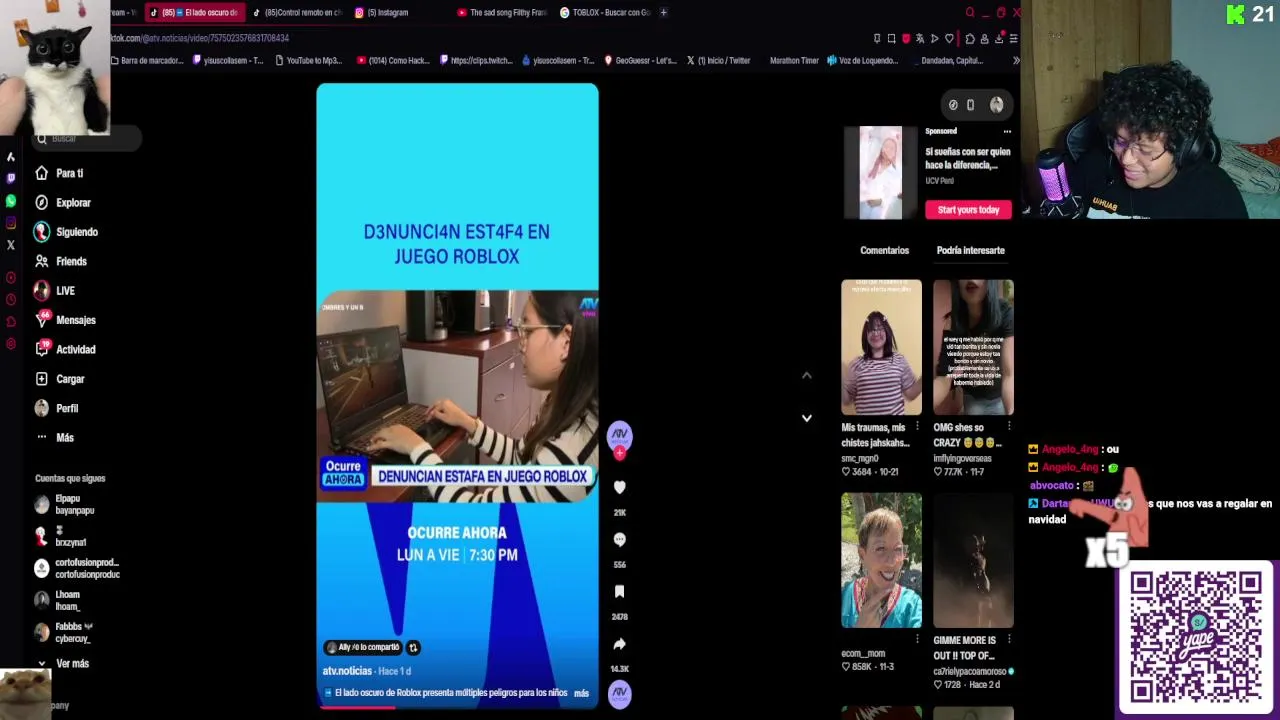Screen dimensions: 1280x720
Task: Open the Marathon Timer bookmark
Action: [x=793, y=61]
